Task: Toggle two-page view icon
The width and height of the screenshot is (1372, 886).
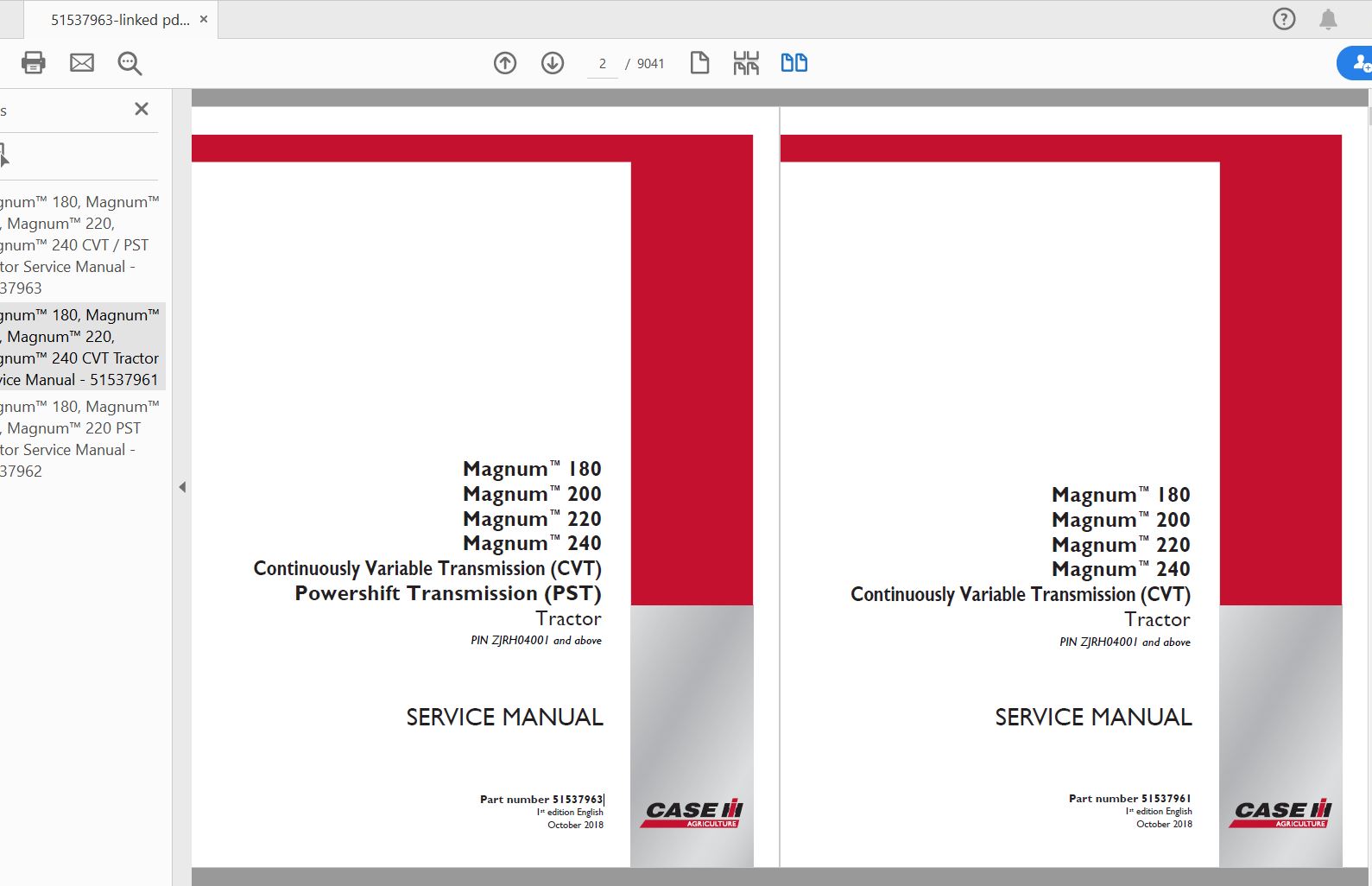Action: [x=793, y=62]
